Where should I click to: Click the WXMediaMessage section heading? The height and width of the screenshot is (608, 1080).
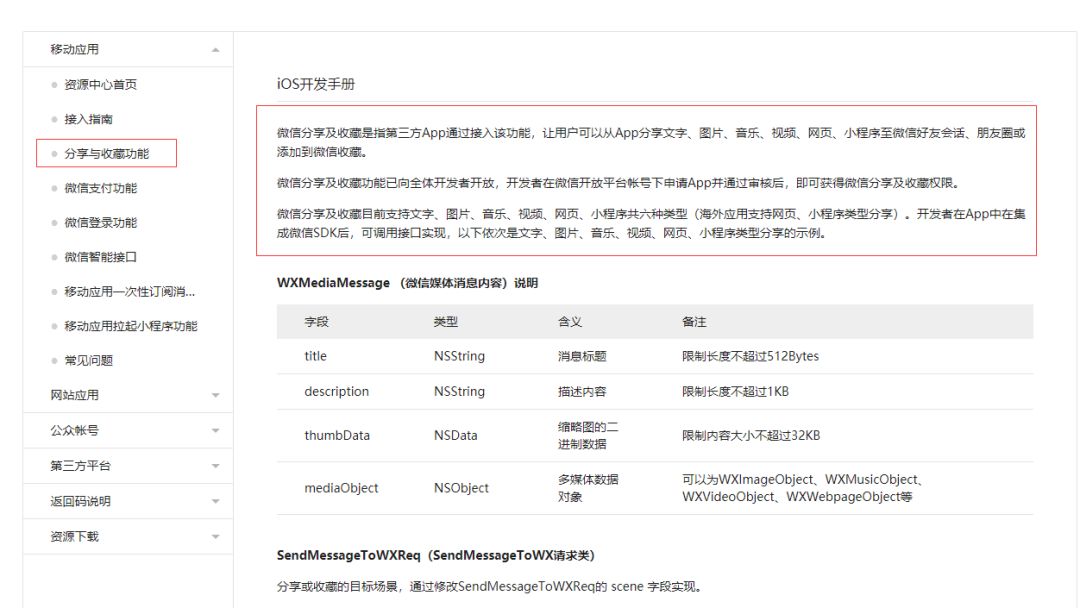[x=407, y=283]
